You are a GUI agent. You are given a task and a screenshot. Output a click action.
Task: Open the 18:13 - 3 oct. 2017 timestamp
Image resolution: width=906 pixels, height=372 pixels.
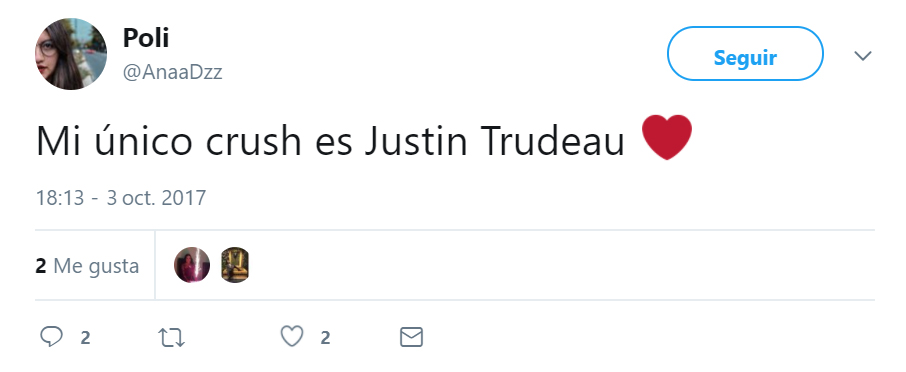click(121, 198)
